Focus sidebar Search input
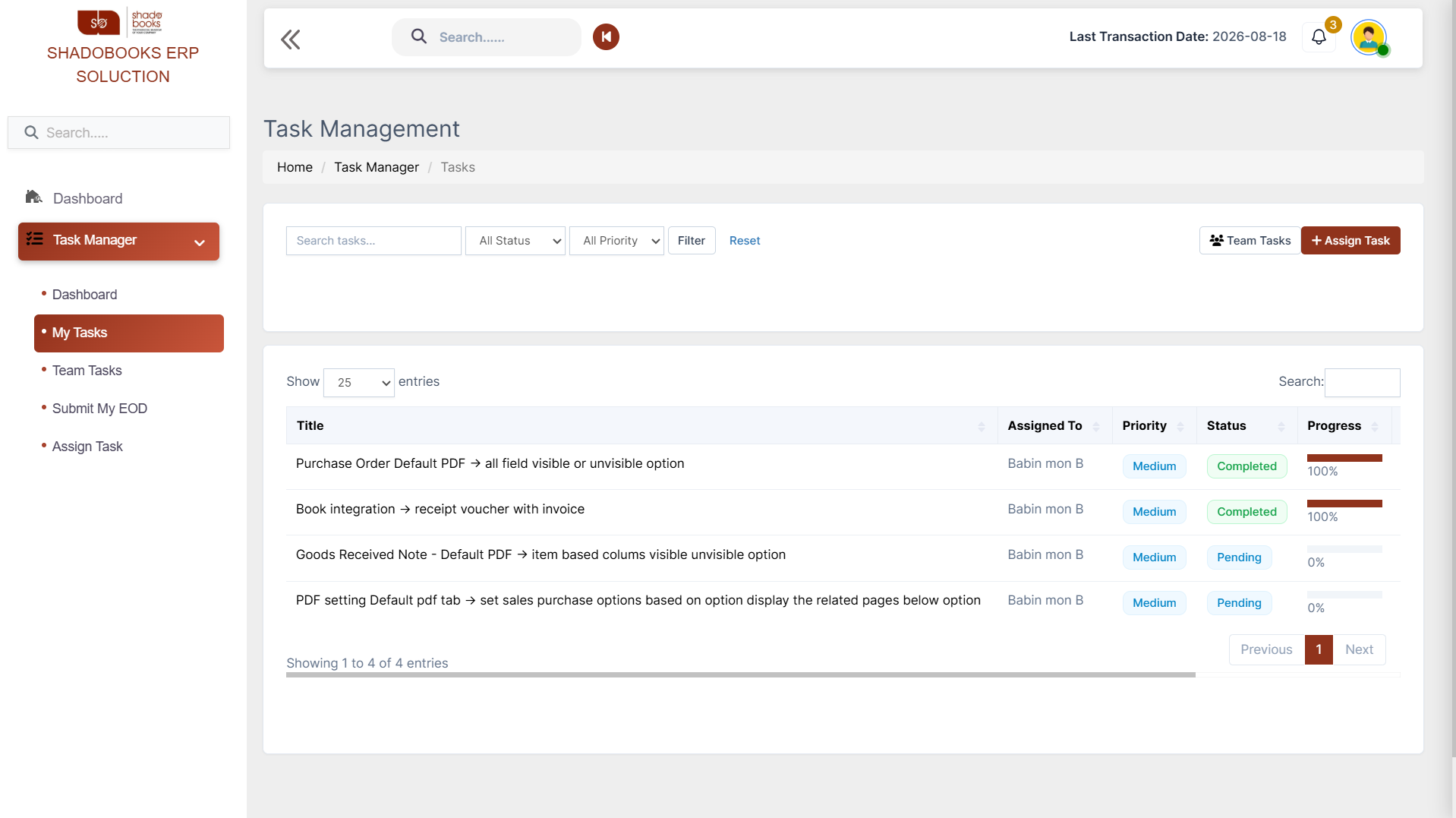The height and width of the screenshot is (818, 1456). [x=118, y=133]
